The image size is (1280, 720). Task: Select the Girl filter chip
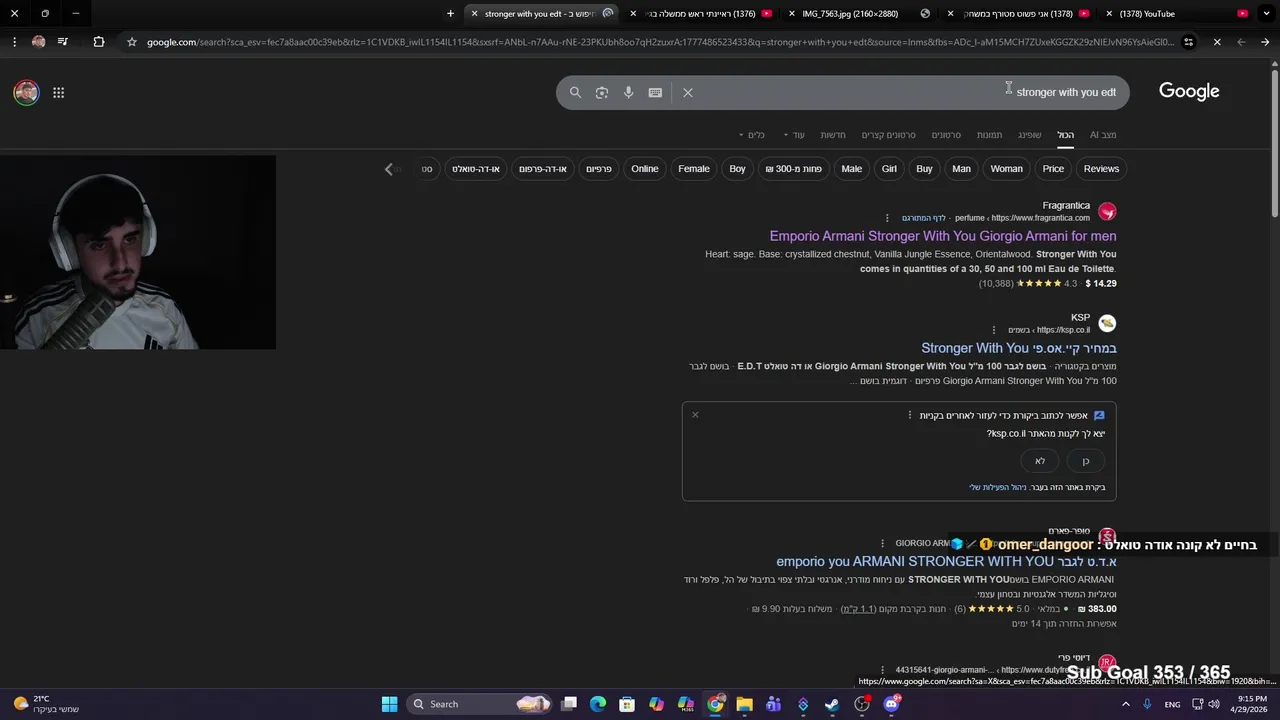click(x=889, y=169)
